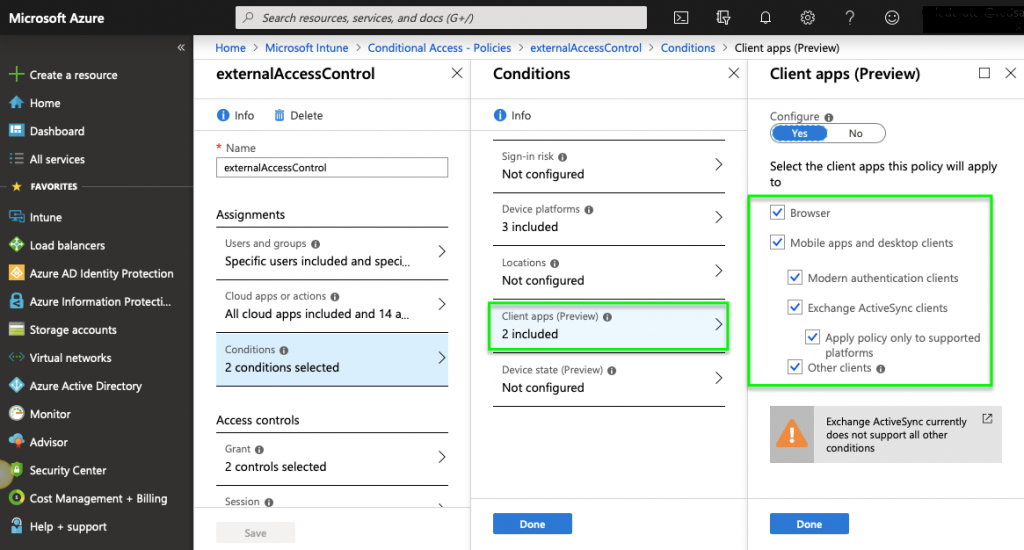The image size is (1024, 550).
Task: Open Sign-in risk condition
Action: 609,166
